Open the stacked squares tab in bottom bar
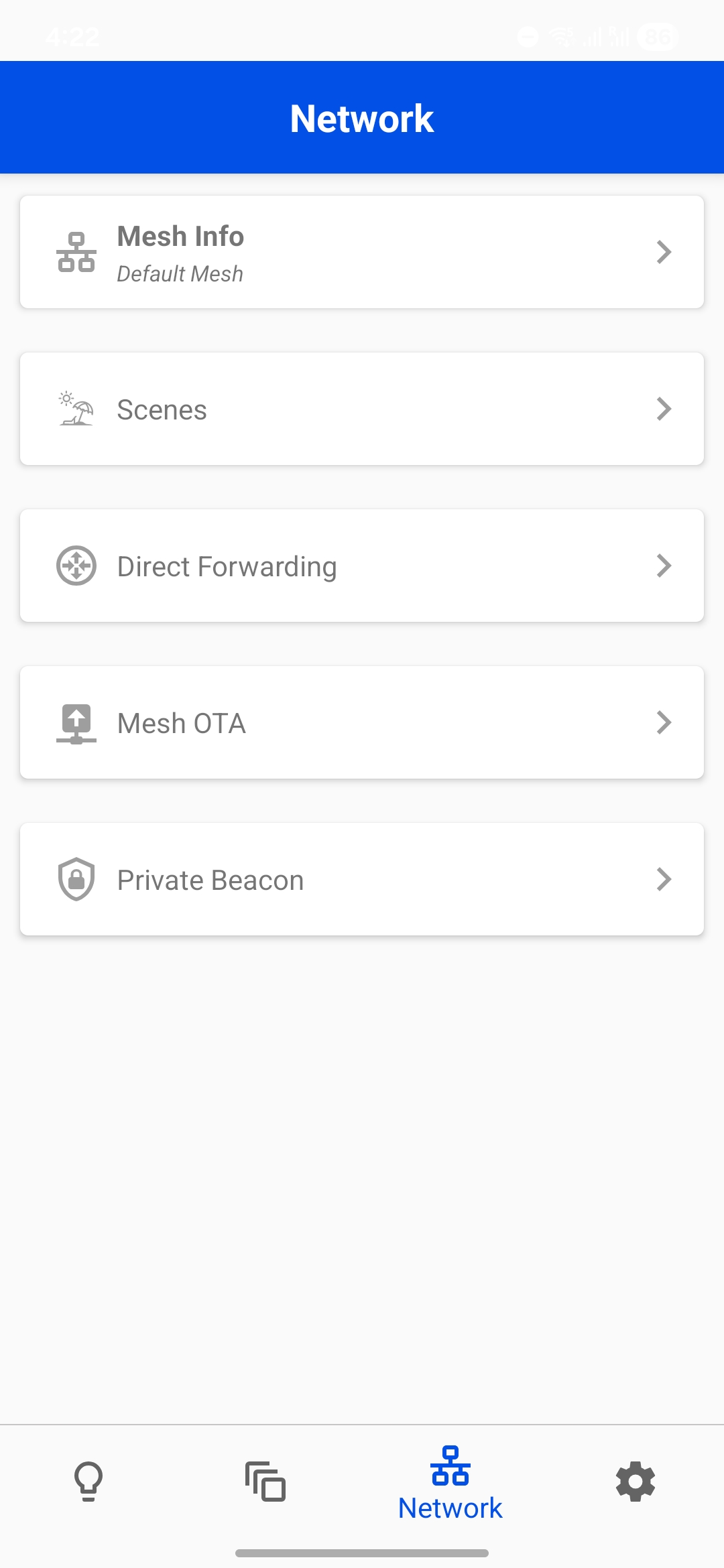Screen dimensions: 724x1568 tap(265, 1481)
